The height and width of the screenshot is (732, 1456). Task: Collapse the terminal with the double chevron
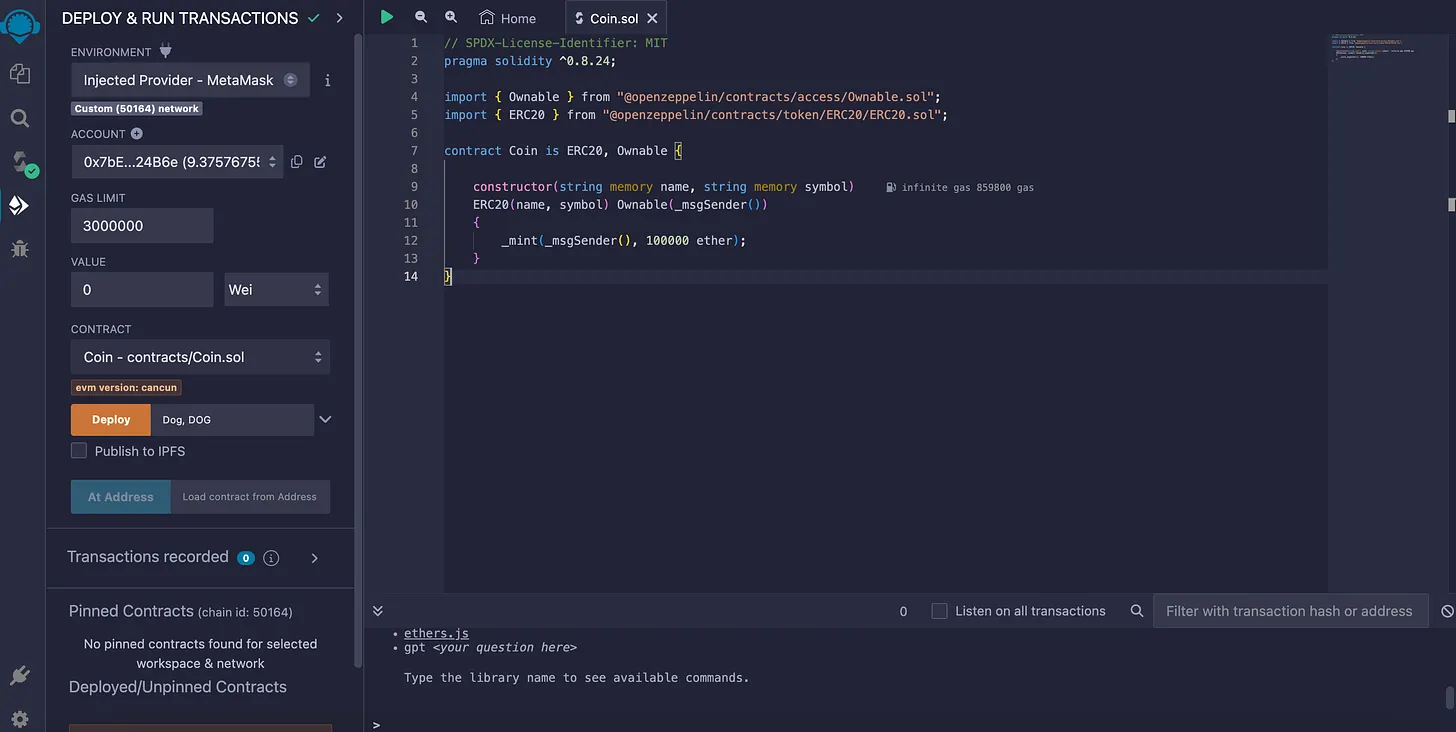[378, 611]
